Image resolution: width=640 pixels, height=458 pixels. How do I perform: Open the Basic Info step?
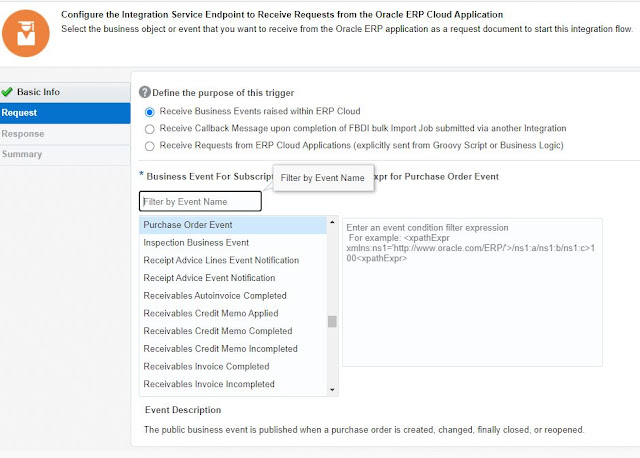pos(65,92)
